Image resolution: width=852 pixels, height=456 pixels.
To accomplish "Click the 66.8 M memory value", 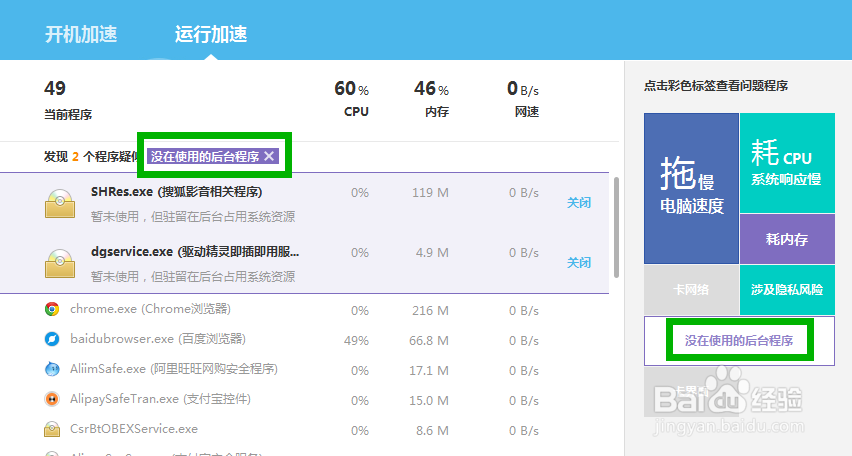I will 429,341.
